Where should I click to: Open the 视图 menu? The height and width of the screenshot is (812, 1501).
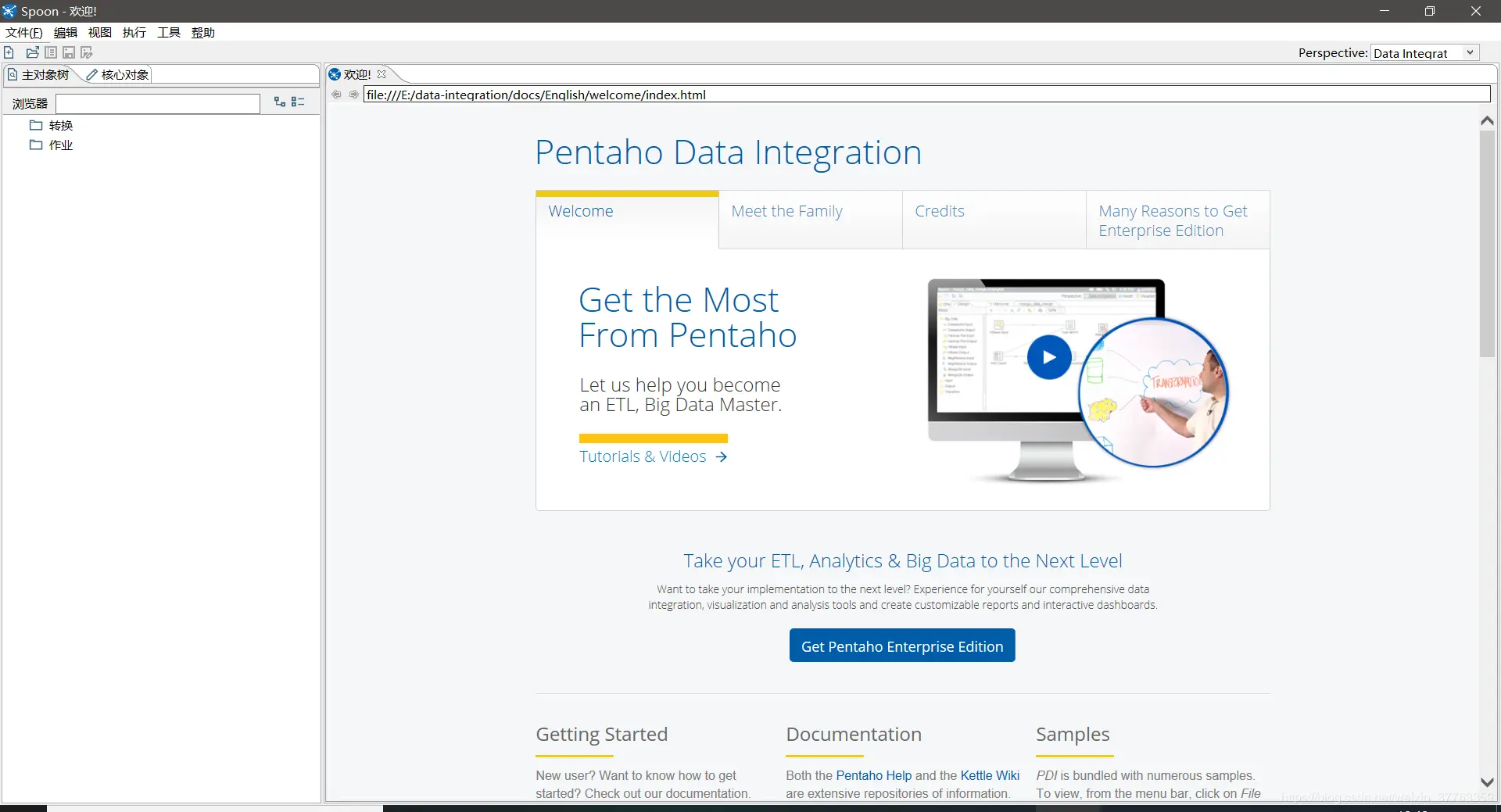coord(100,32)
